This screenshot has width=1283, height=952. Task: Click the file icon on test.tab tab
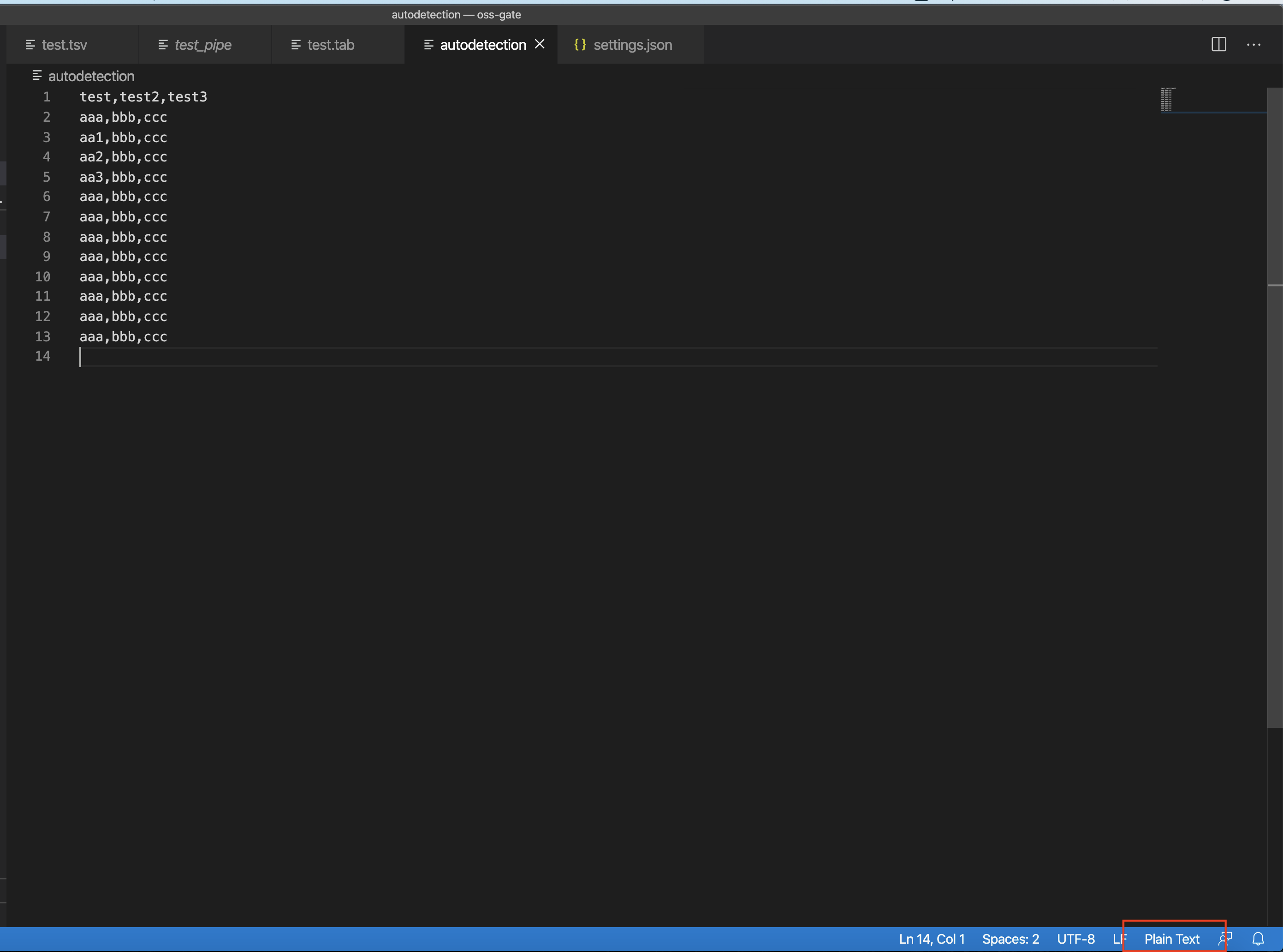[x=296, y=44]
